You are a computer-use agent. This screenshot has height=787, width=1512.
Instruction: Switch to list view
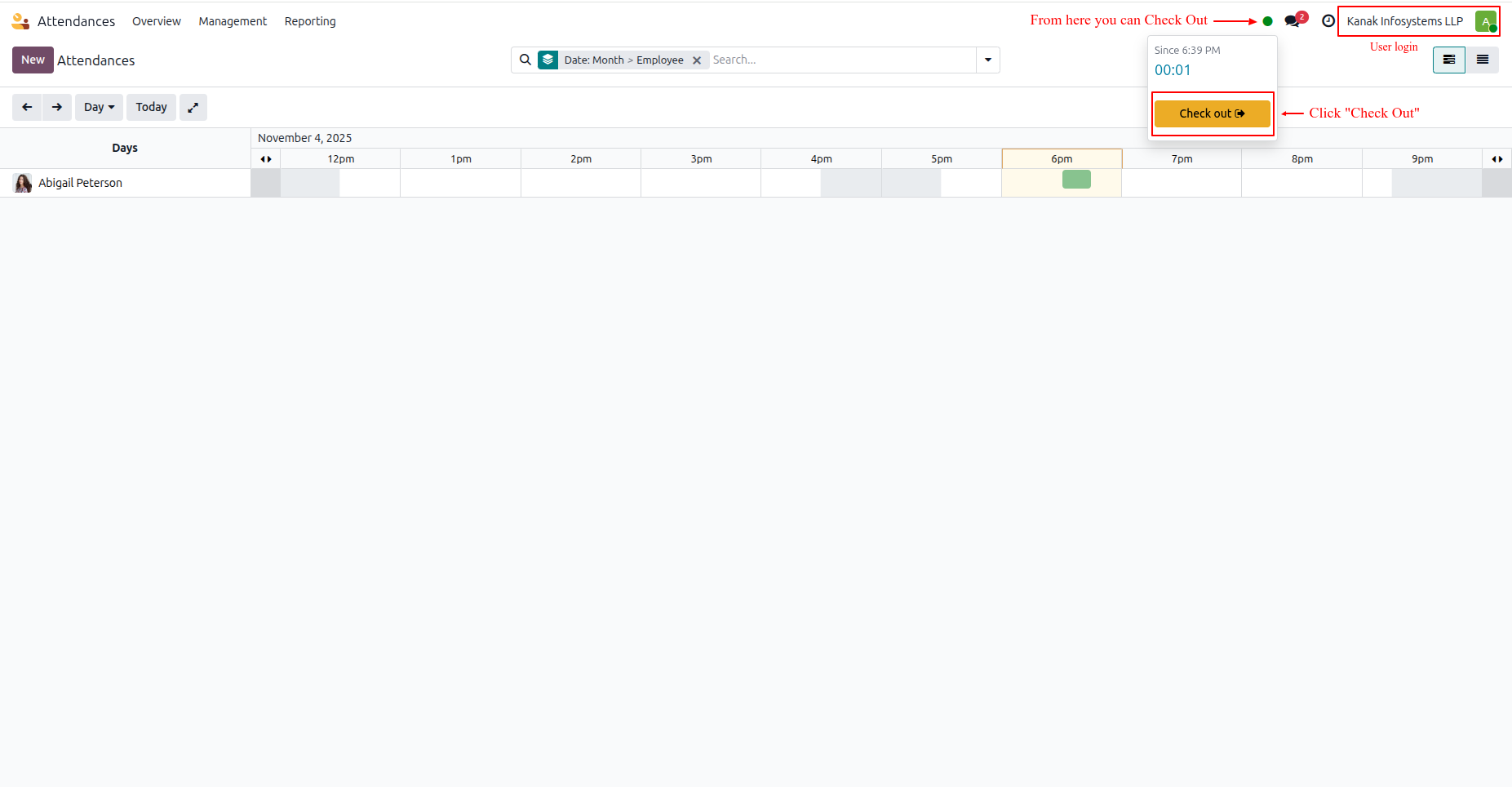point(1483,60)
